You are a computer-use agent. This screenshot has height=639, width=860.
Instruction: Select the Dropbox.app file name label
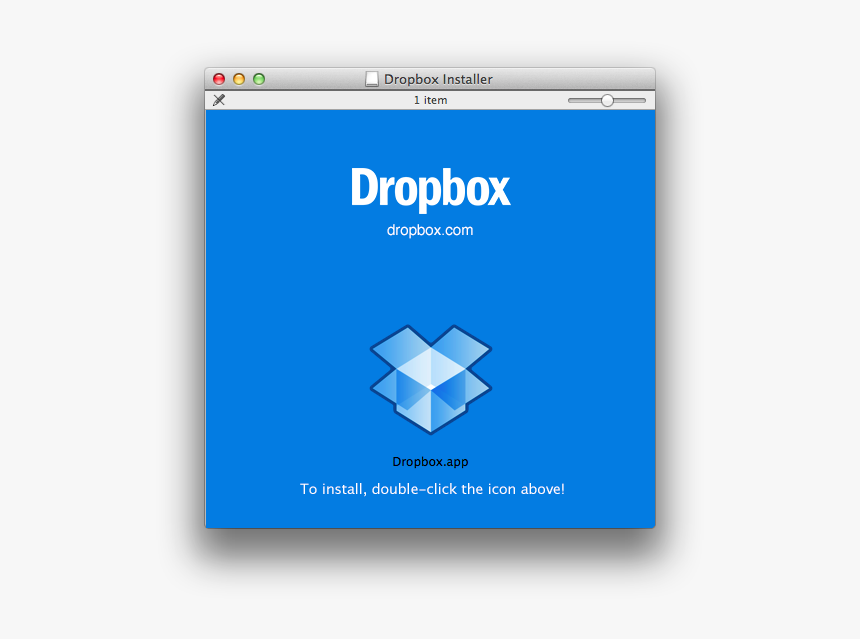[431, 462]
